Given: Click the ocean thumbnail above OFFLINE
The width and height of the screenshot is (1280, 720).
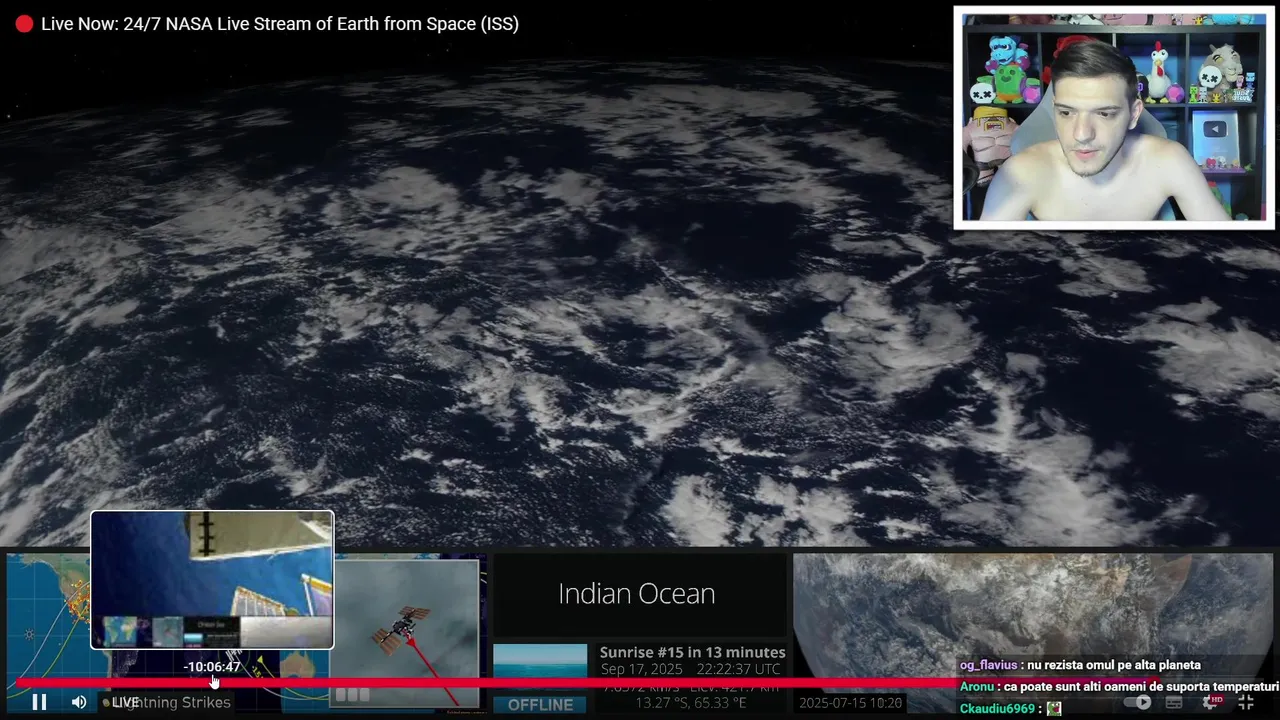Looking at the screenshot, I should click(540, 661).
